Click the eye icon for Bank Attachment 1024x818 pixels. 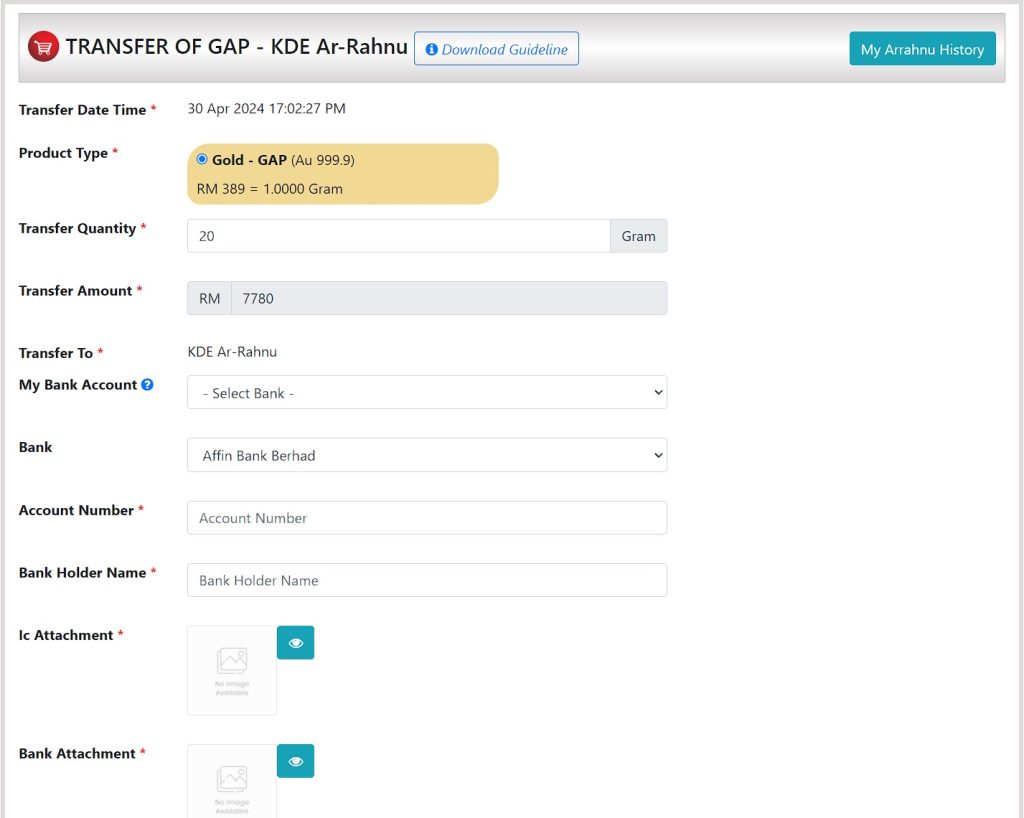[x=295, y=761]
